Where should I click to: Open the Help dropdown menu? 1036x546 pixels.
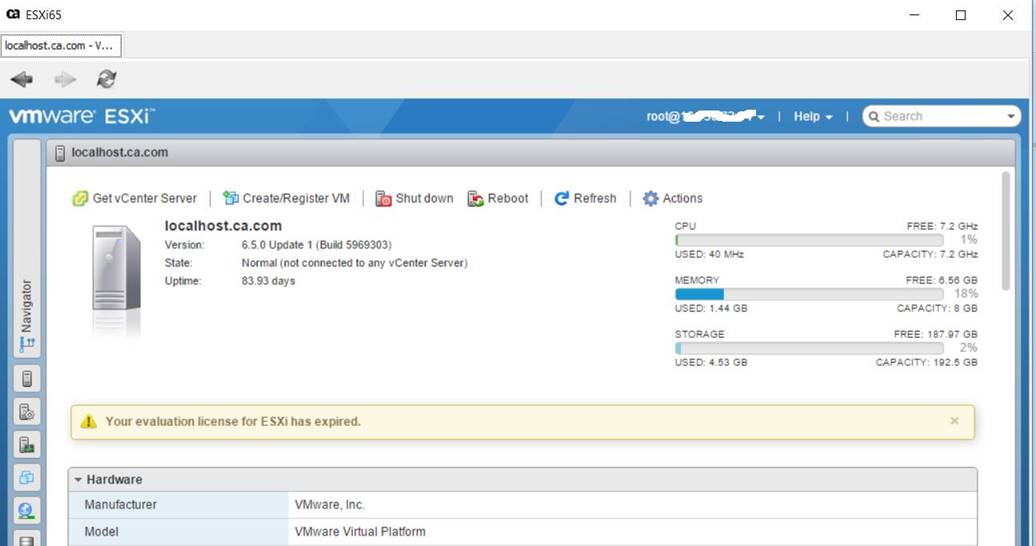[x=813, y=116]
